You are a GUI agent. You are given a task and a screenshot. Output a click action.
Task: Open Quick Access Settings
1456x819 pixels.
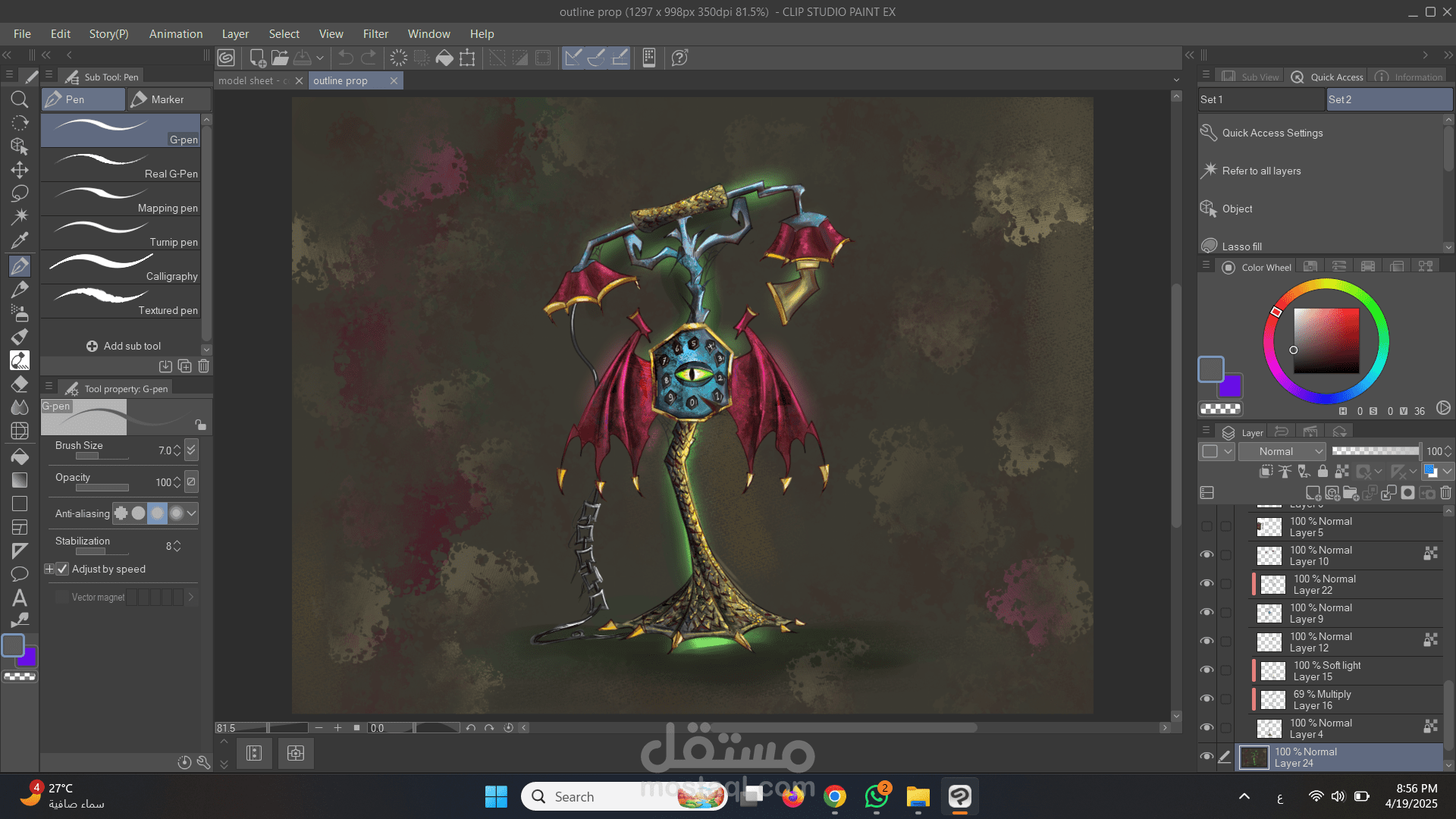click(1272, 133)
